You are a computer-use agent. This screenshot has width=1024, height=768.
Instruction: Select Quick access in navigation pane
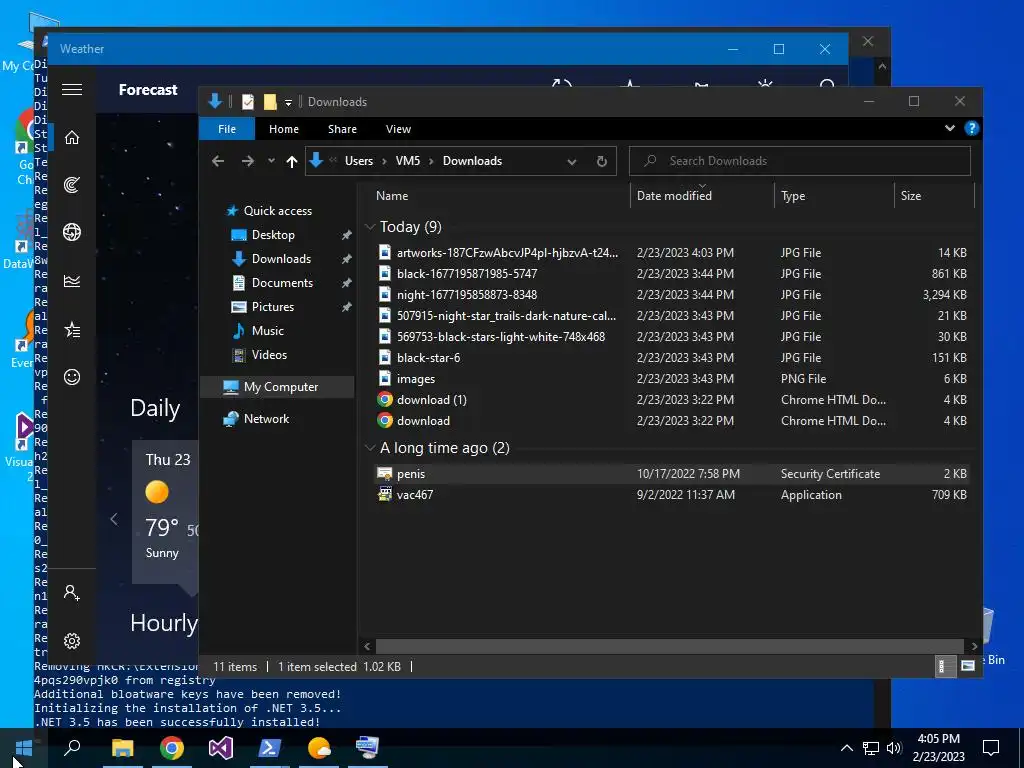tap(277, 210)
